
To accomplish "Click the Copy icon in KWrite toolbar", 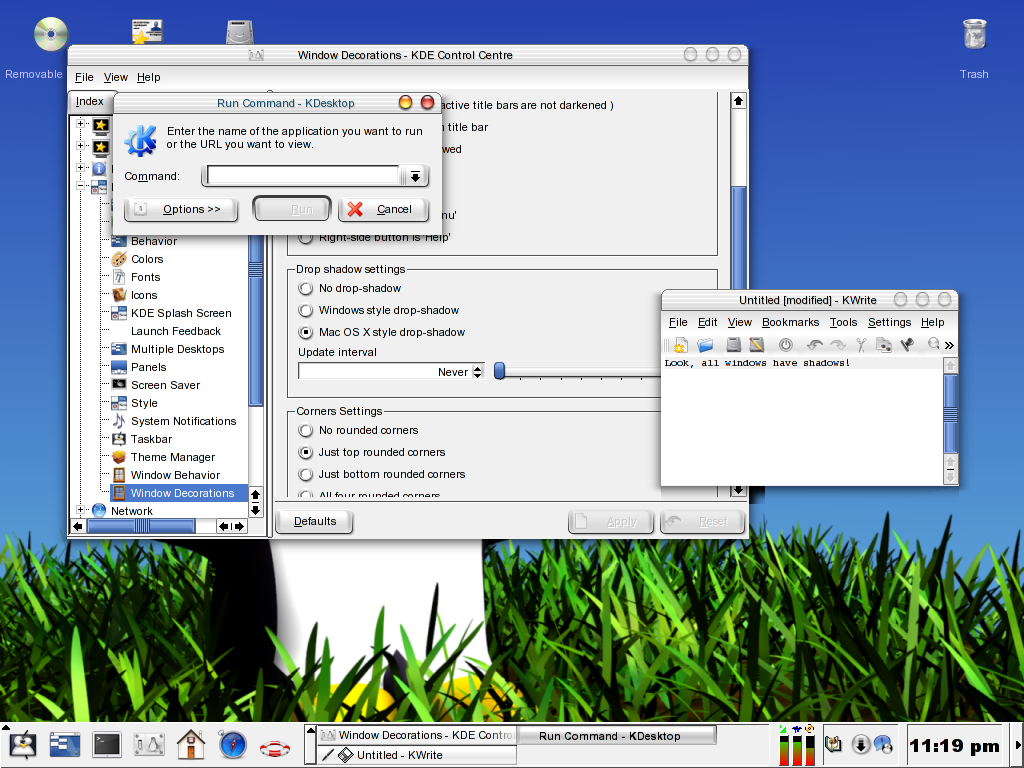I will 884,345.
